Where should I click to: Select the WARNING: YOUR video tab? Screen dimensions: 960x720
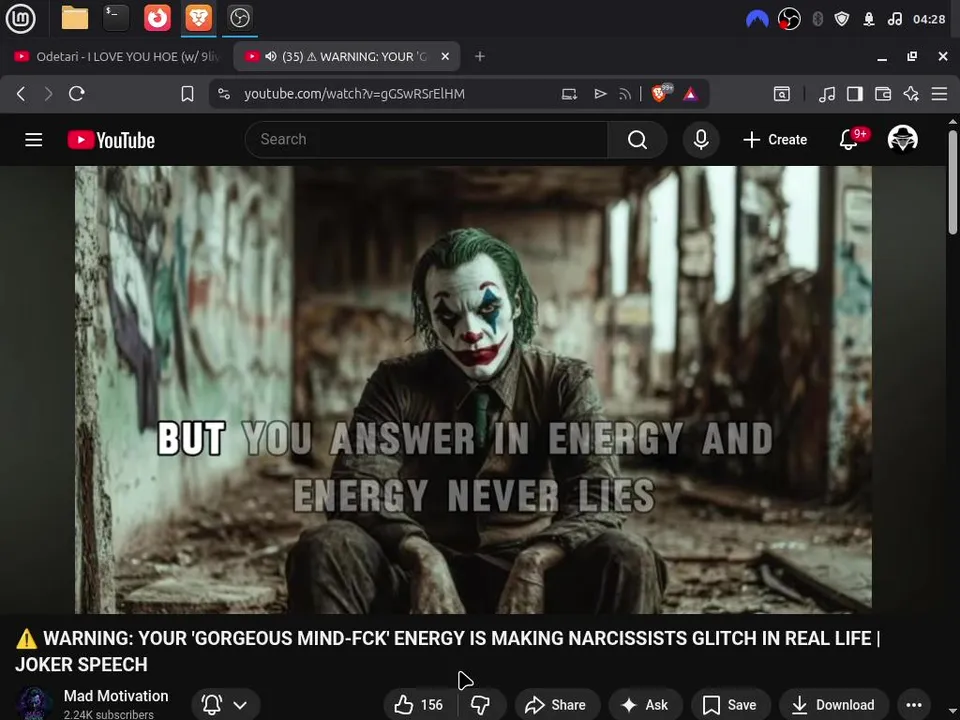(x=345, y=56)
